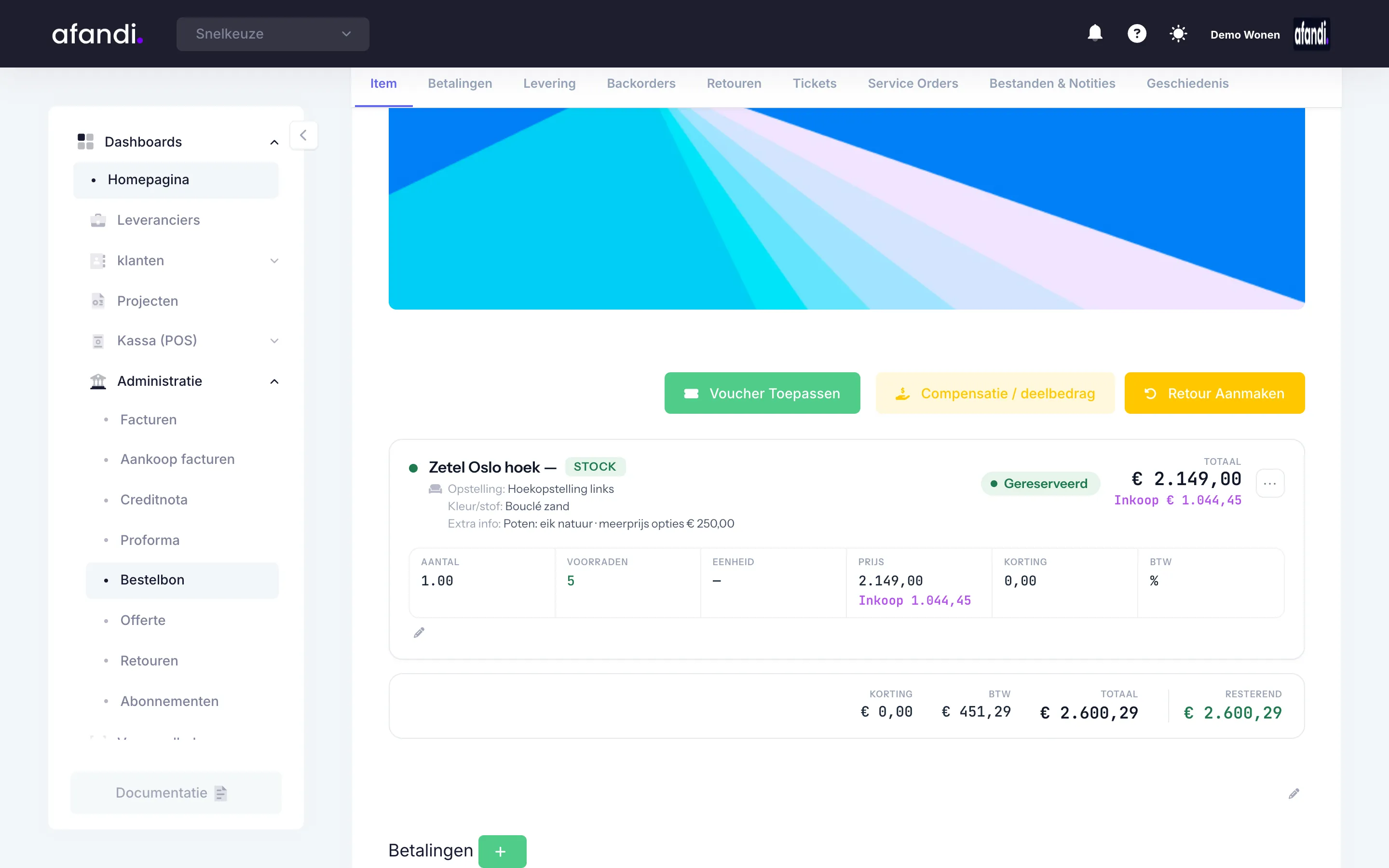Click the Dashboards grid icon
The width and height of the screenshot is (1389, 868).
(x=85, y=141)
